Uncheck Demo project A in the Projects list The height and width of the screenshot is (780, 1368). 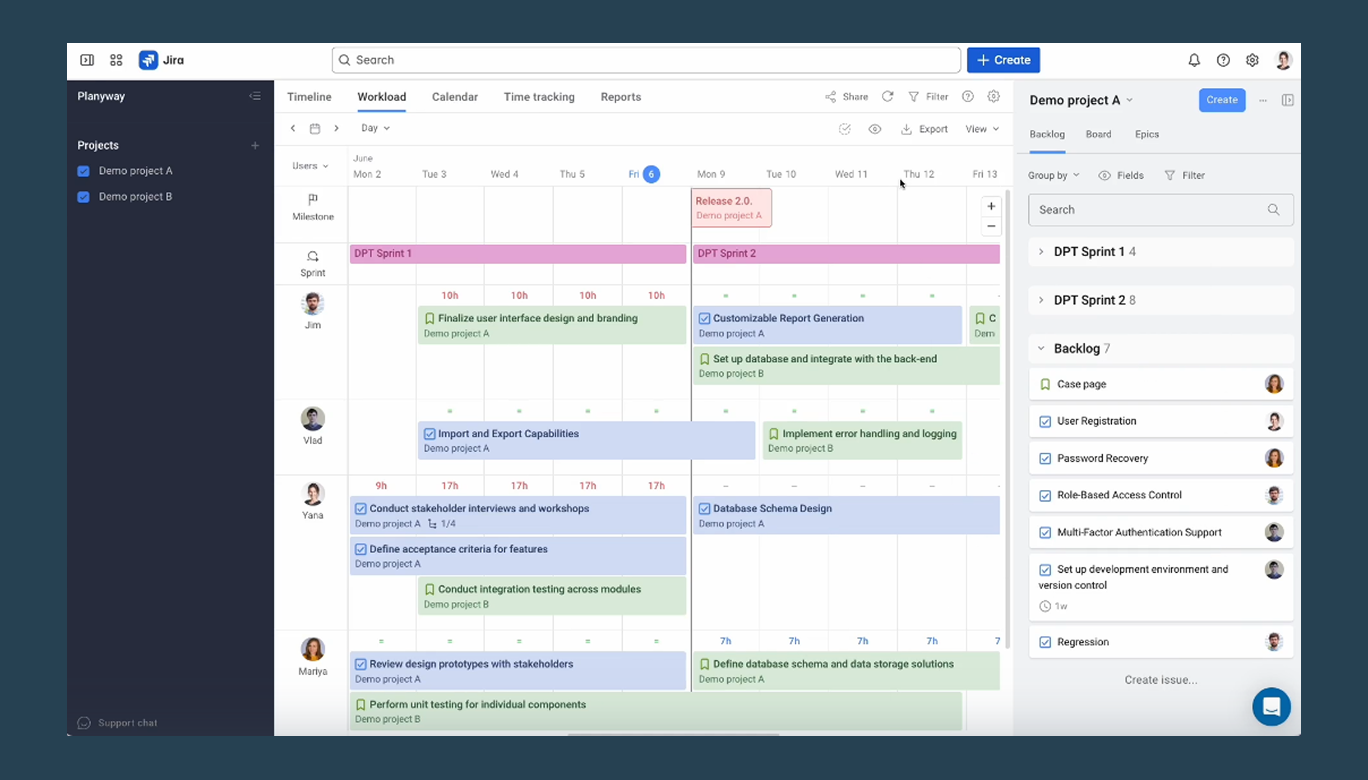click(x=82, y=170)
